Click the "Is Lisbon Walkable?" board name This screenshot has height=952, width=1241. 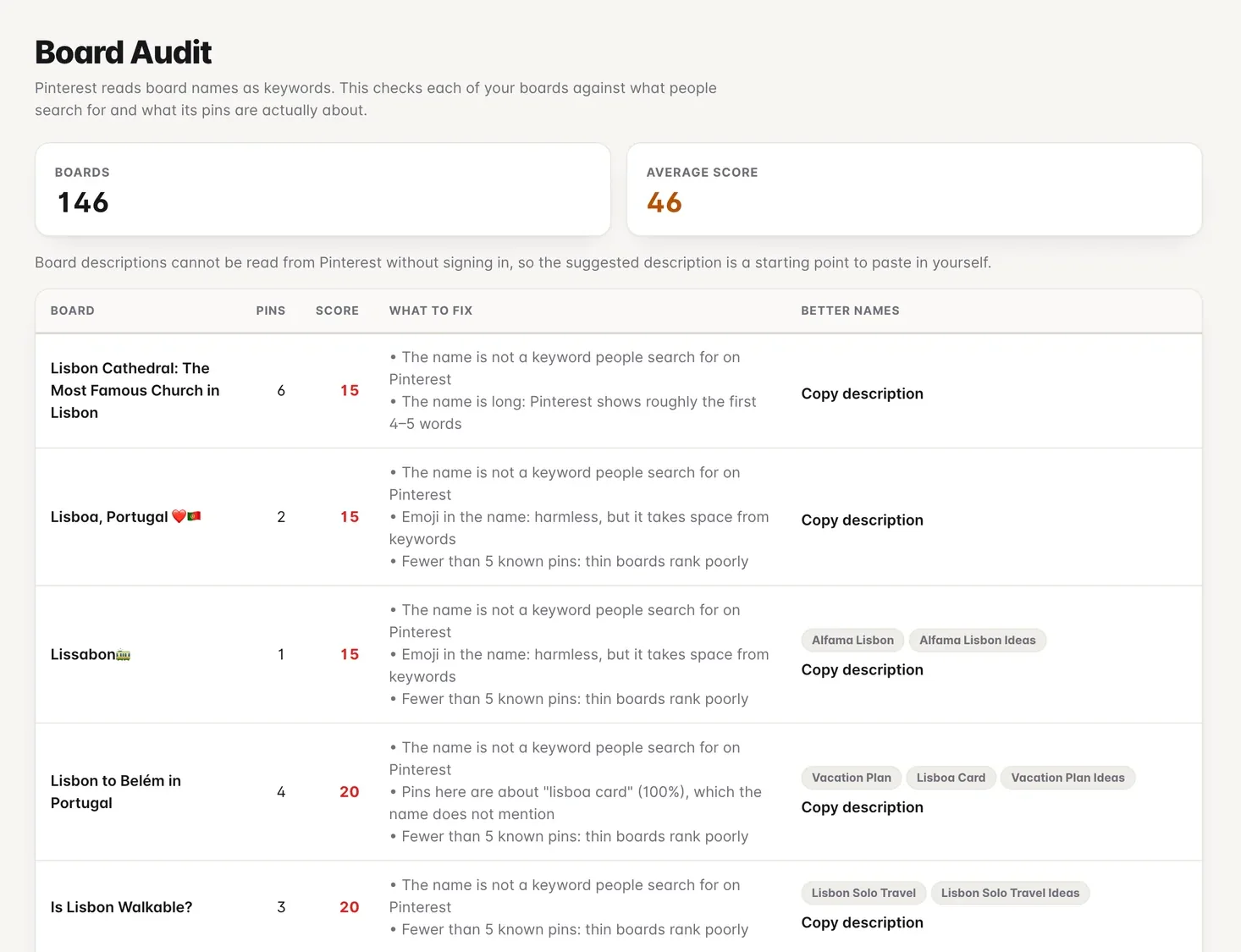click(x=121, y=907)
